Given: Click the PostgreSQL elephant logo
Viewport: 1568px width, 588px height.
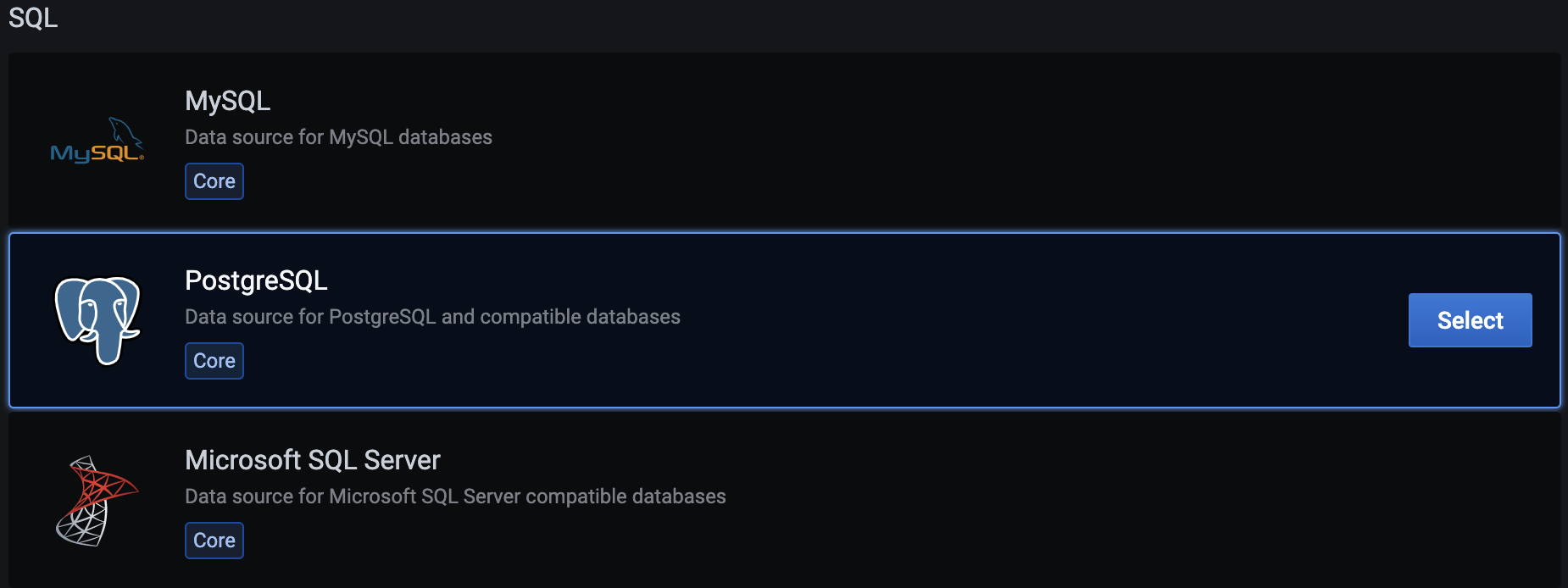Looking at the screenshot, I should [97, 320].
